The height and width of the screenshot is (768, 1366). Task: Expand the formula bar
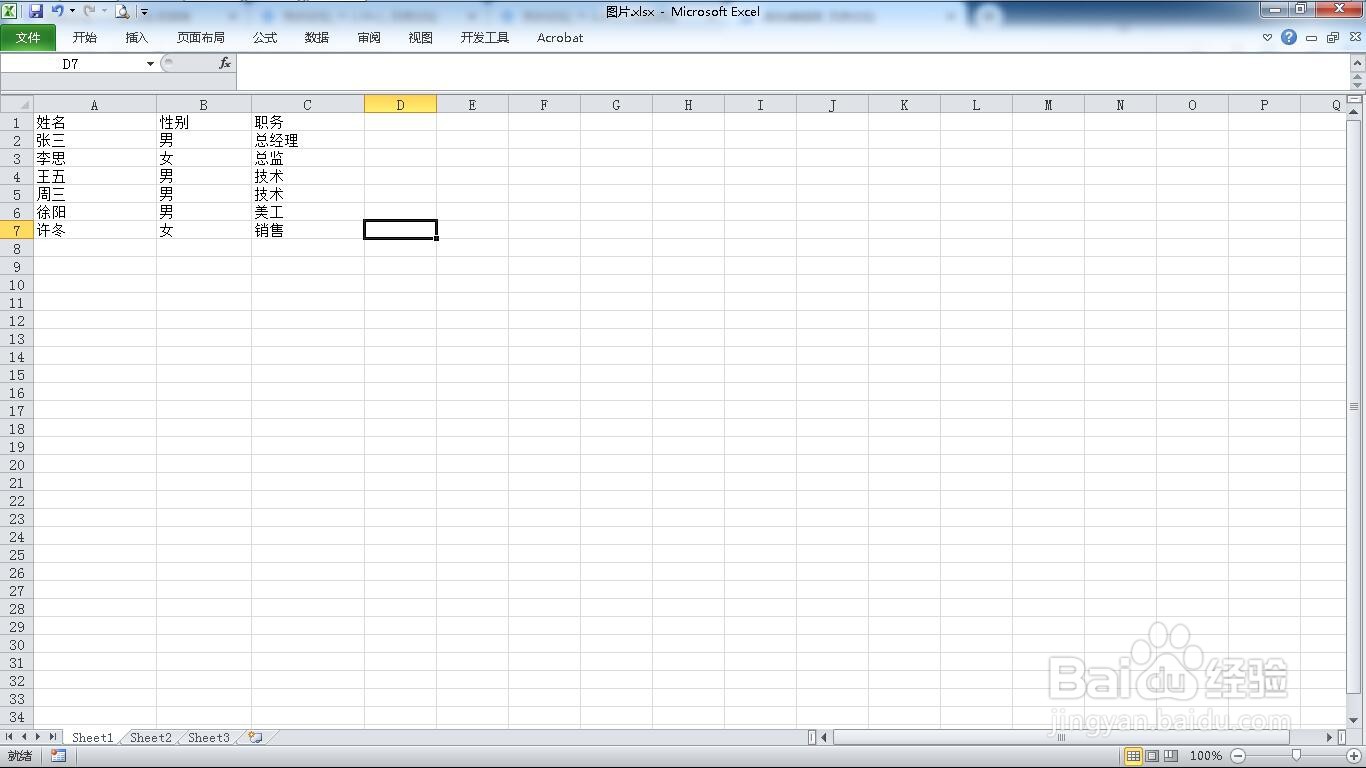coord(1357,62)
